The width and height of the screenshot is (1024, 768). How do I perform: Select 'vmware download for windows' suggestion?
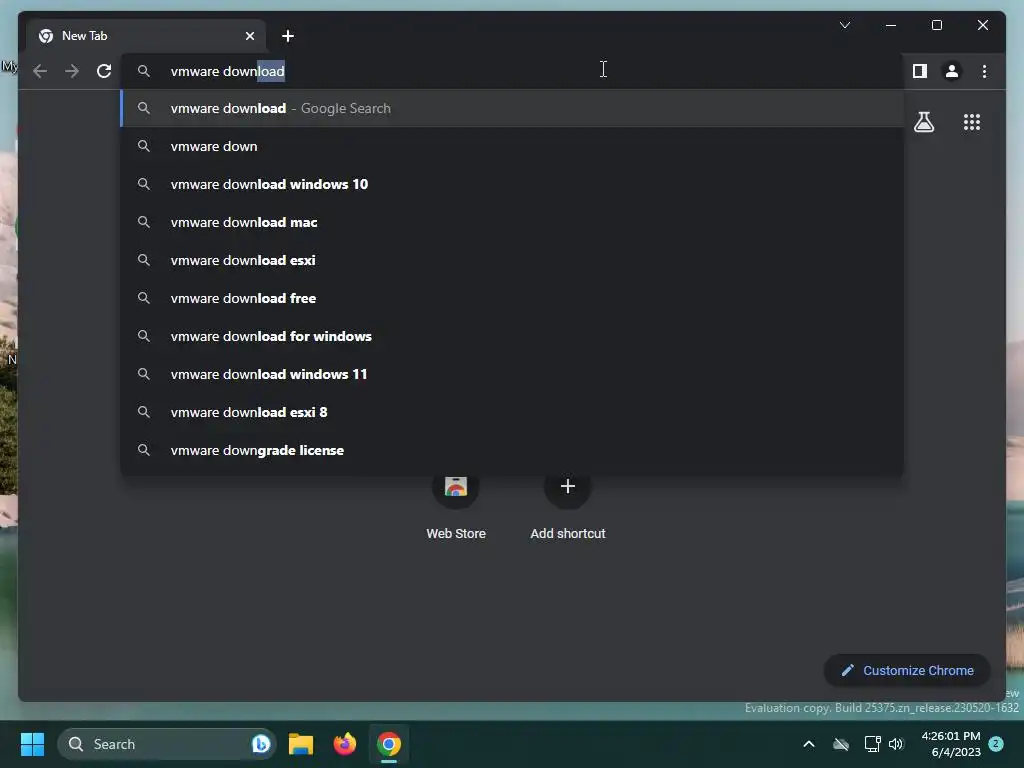513,336
